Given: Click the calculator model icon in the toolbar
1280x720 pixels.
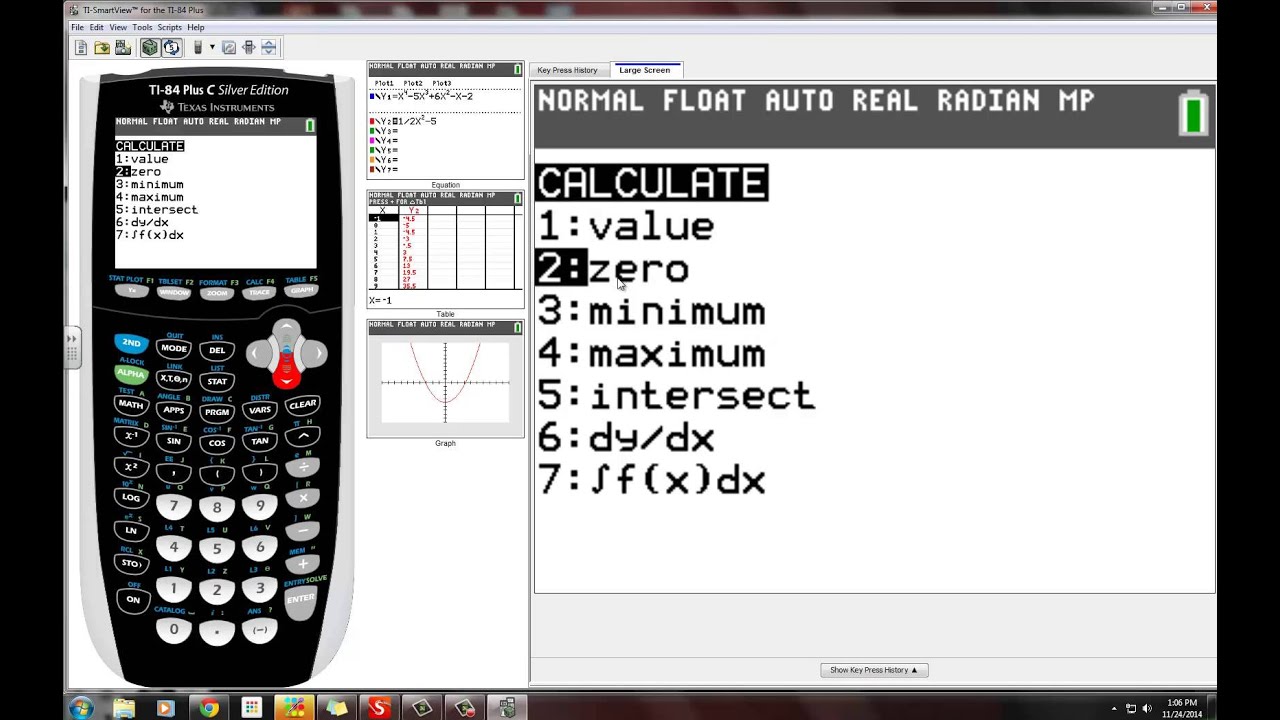Looking at the screenshot, I should click(198, 47).
